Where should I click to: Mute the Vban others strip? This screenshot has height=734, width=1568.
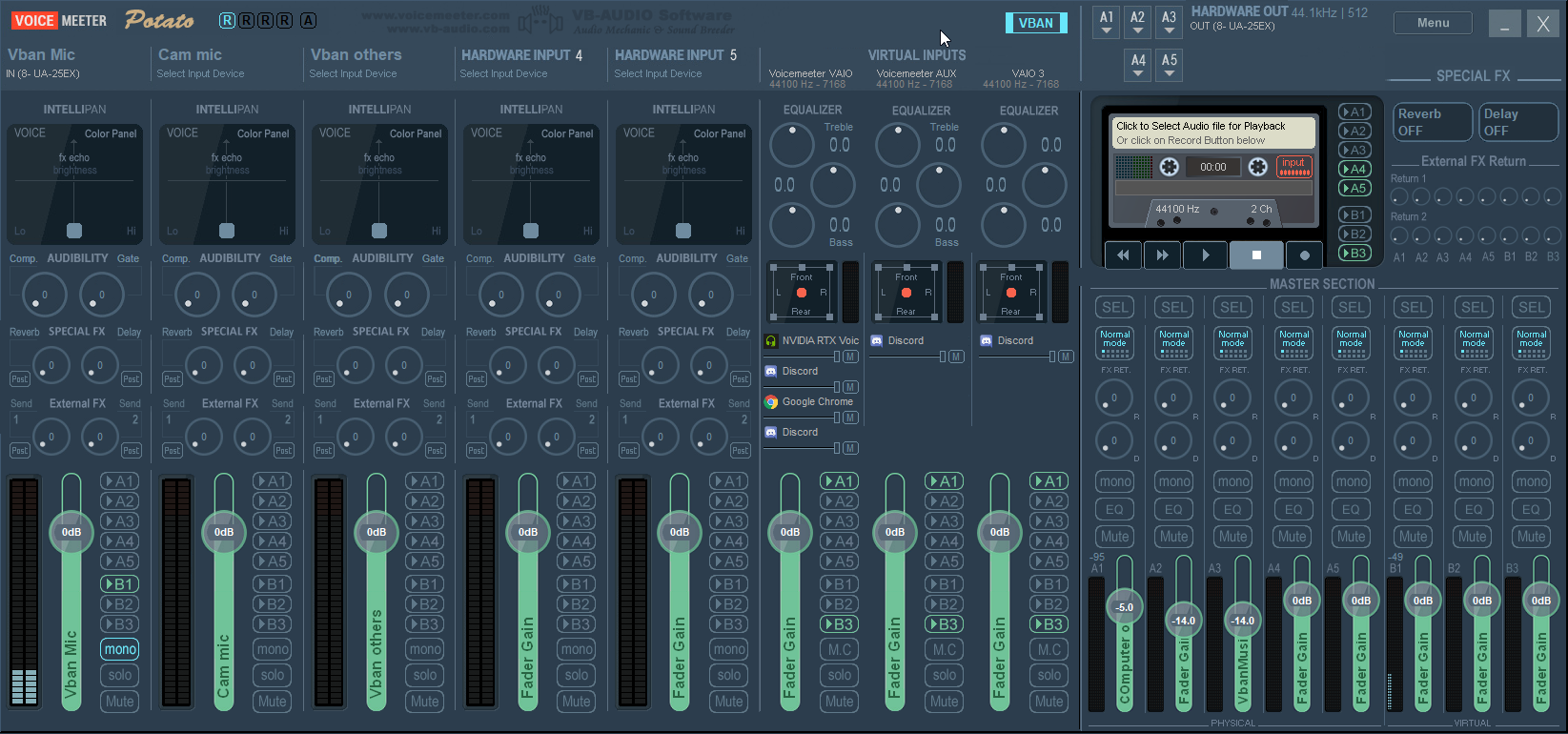click(425, 702)
